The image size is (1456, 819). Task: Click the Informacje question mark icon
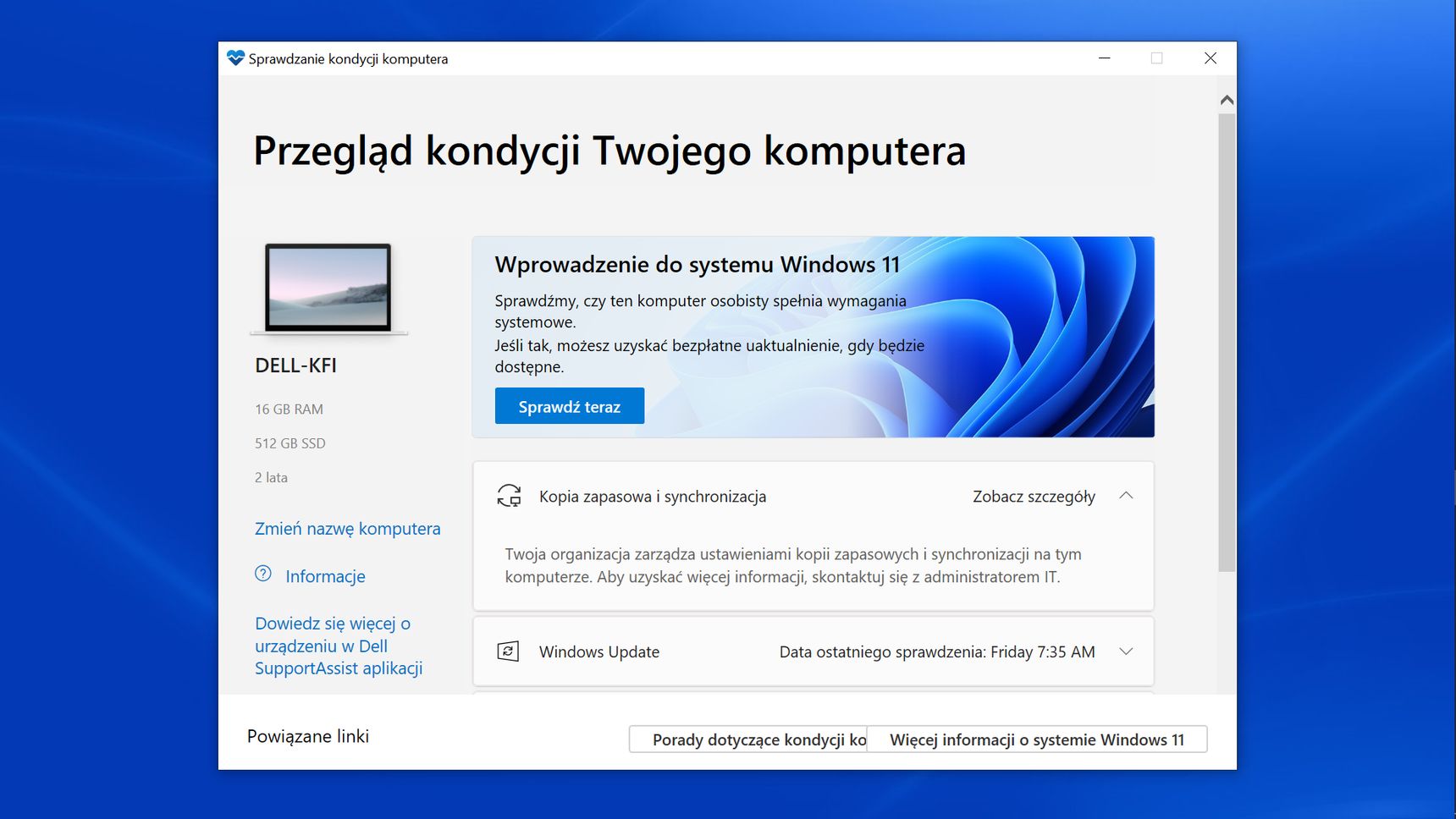(263, 574)
